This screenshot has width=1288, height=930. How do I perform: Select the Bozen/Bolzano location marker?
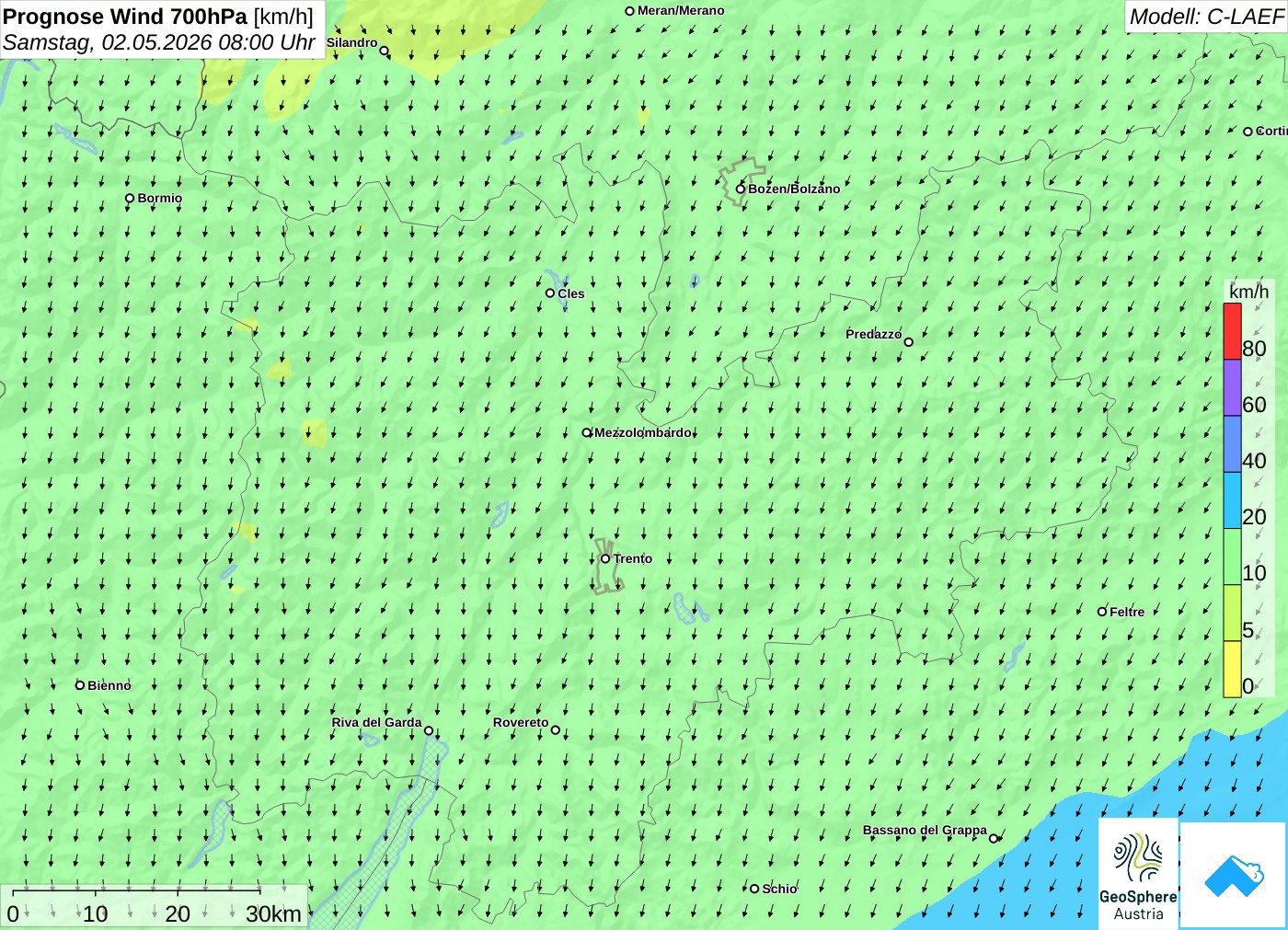(x=741, y=189)
